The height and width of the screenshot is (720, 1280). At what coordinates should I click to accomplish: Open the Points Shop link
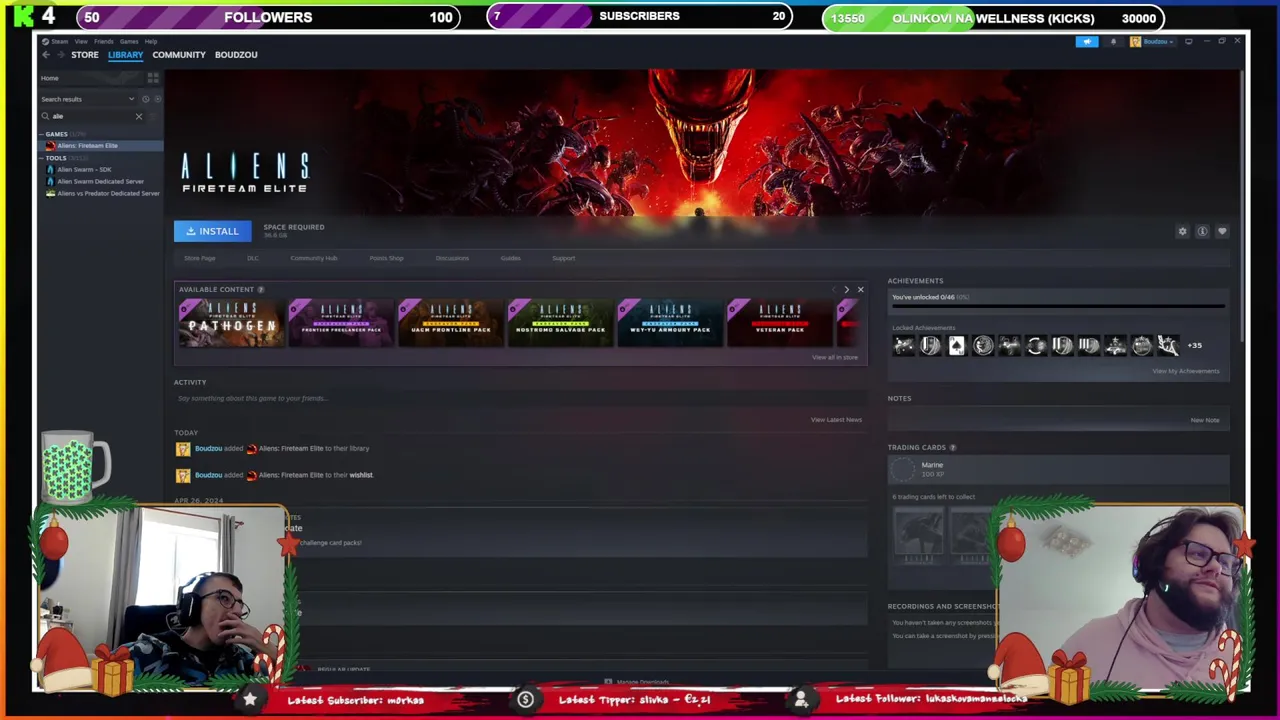click(386, 258)
